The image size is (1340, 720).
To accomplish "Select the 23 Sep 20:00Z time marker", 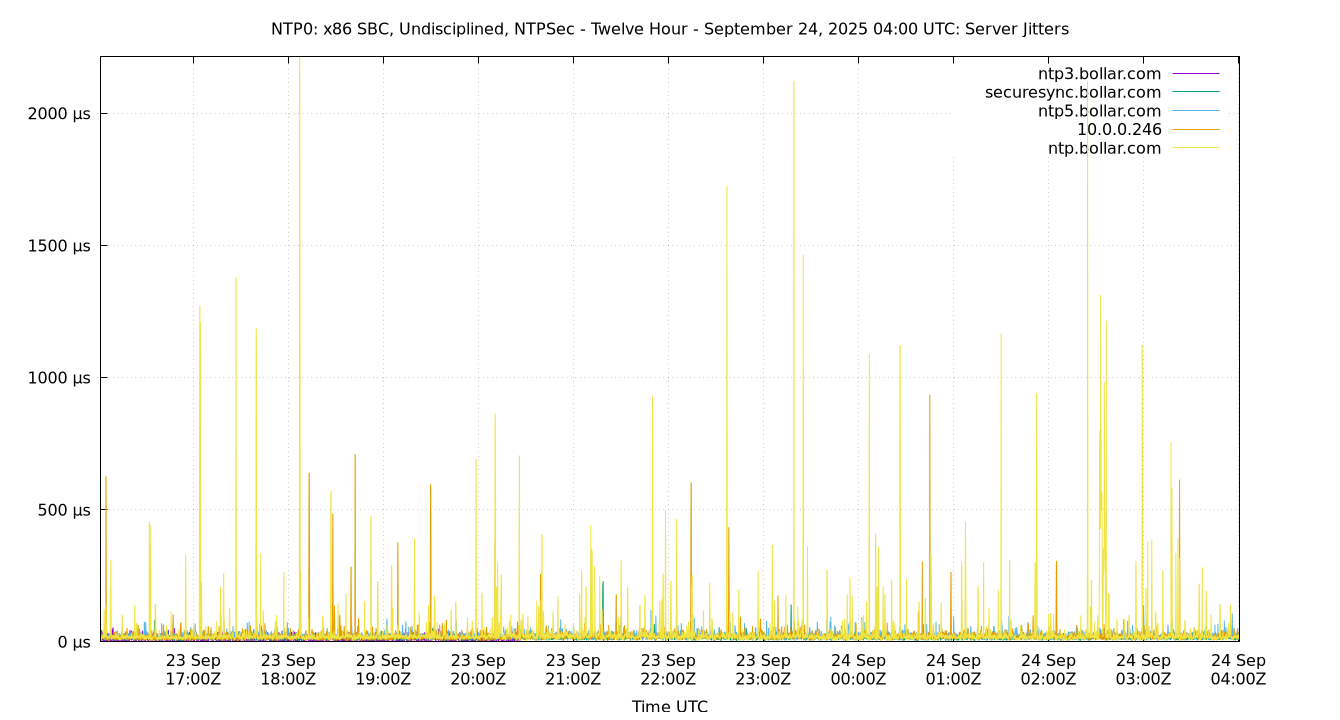I will coord(478,670).
